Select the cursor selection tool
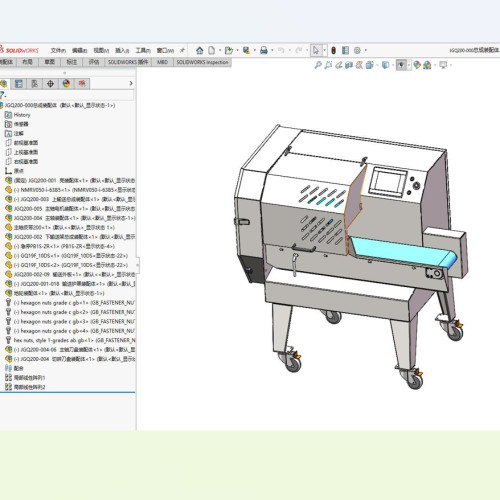 pos(316,50)
